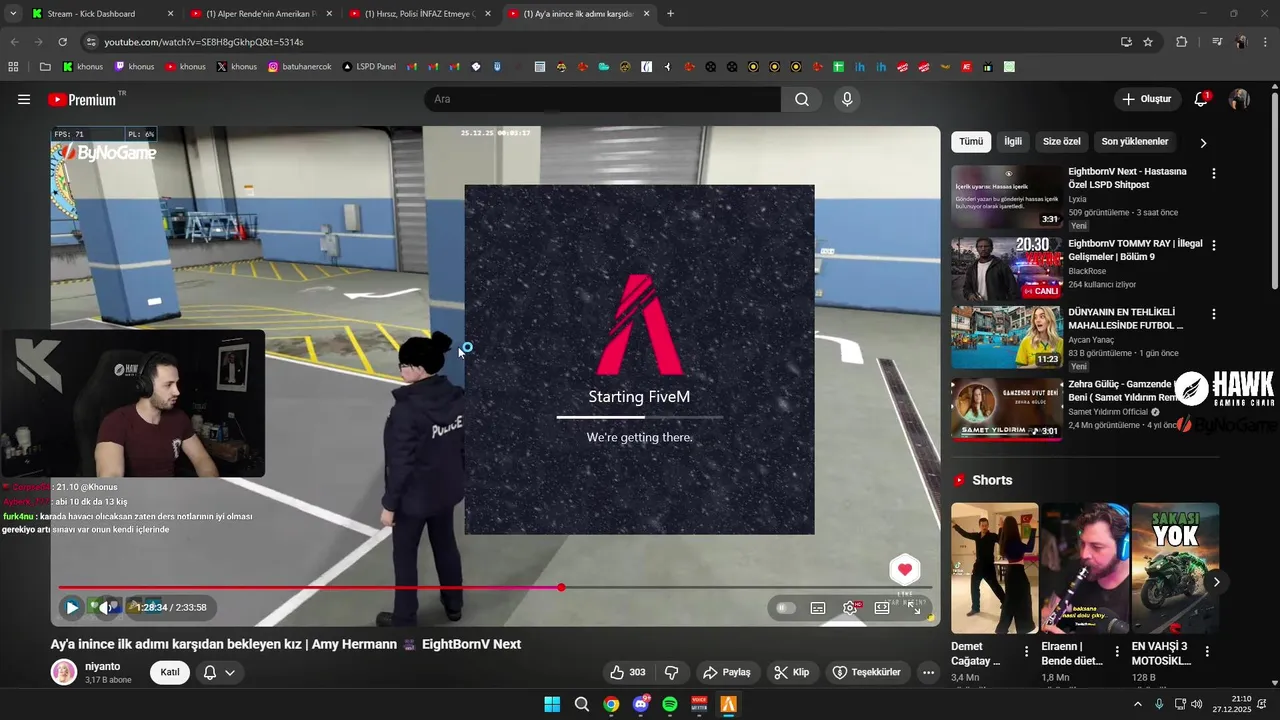Open the YouTube guide hamburger menu
1280x720 pixels.
24,99
